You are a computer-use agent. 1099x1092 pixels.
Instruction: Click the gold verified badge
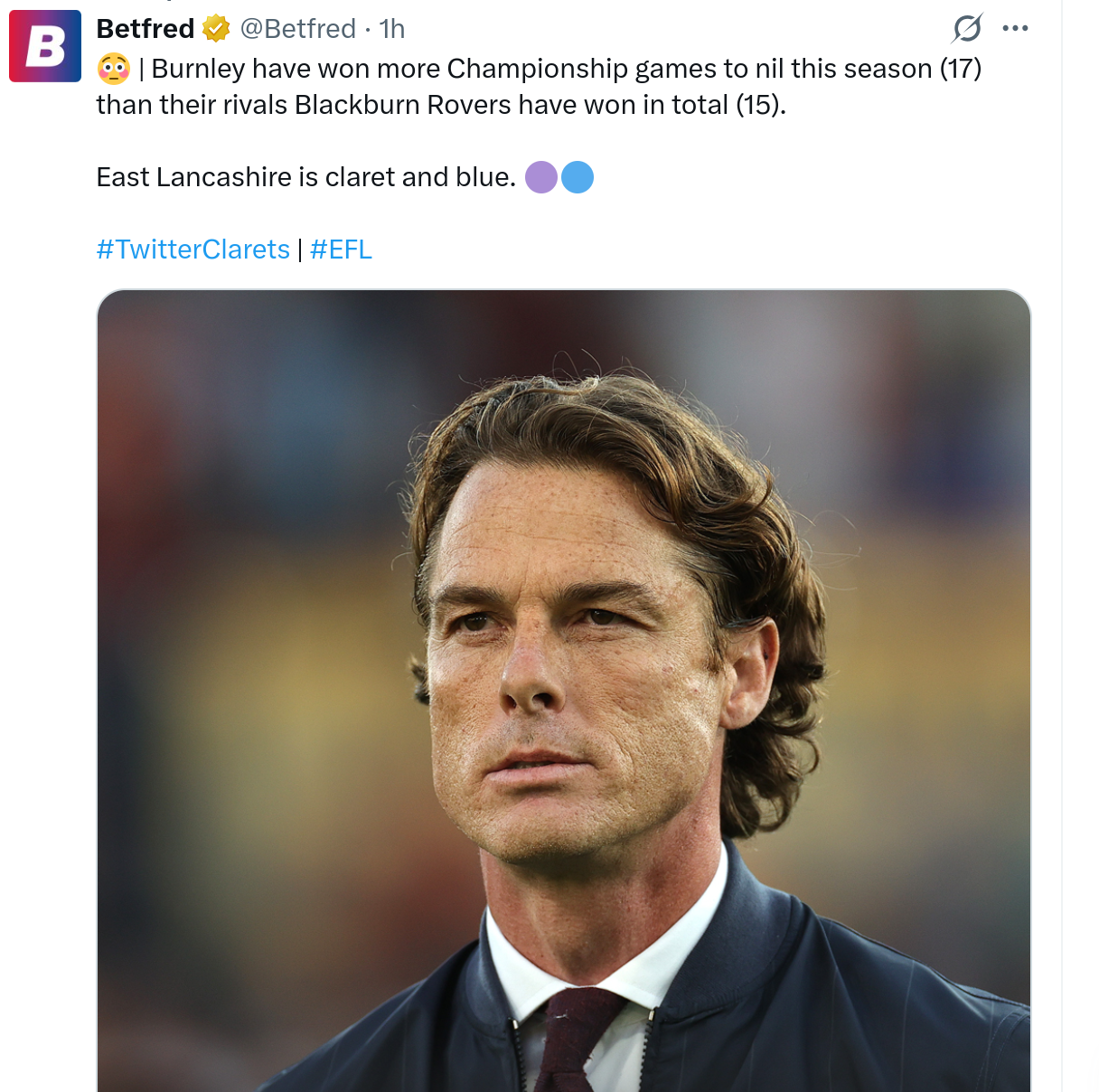[x=216, y=29]
